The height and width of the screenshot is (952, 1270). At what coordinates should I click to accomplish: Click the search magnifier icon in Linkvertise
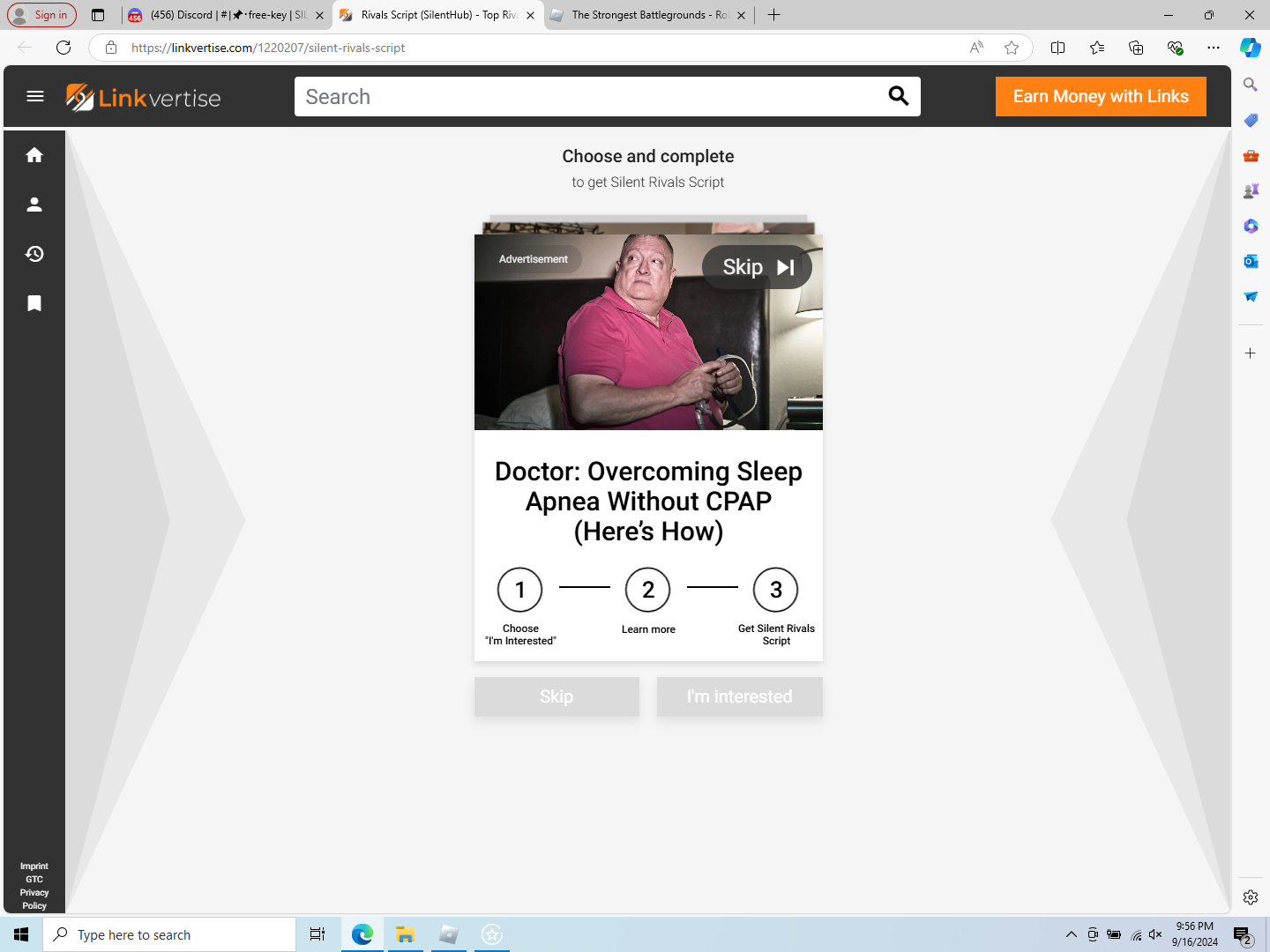tap(898, 96)
